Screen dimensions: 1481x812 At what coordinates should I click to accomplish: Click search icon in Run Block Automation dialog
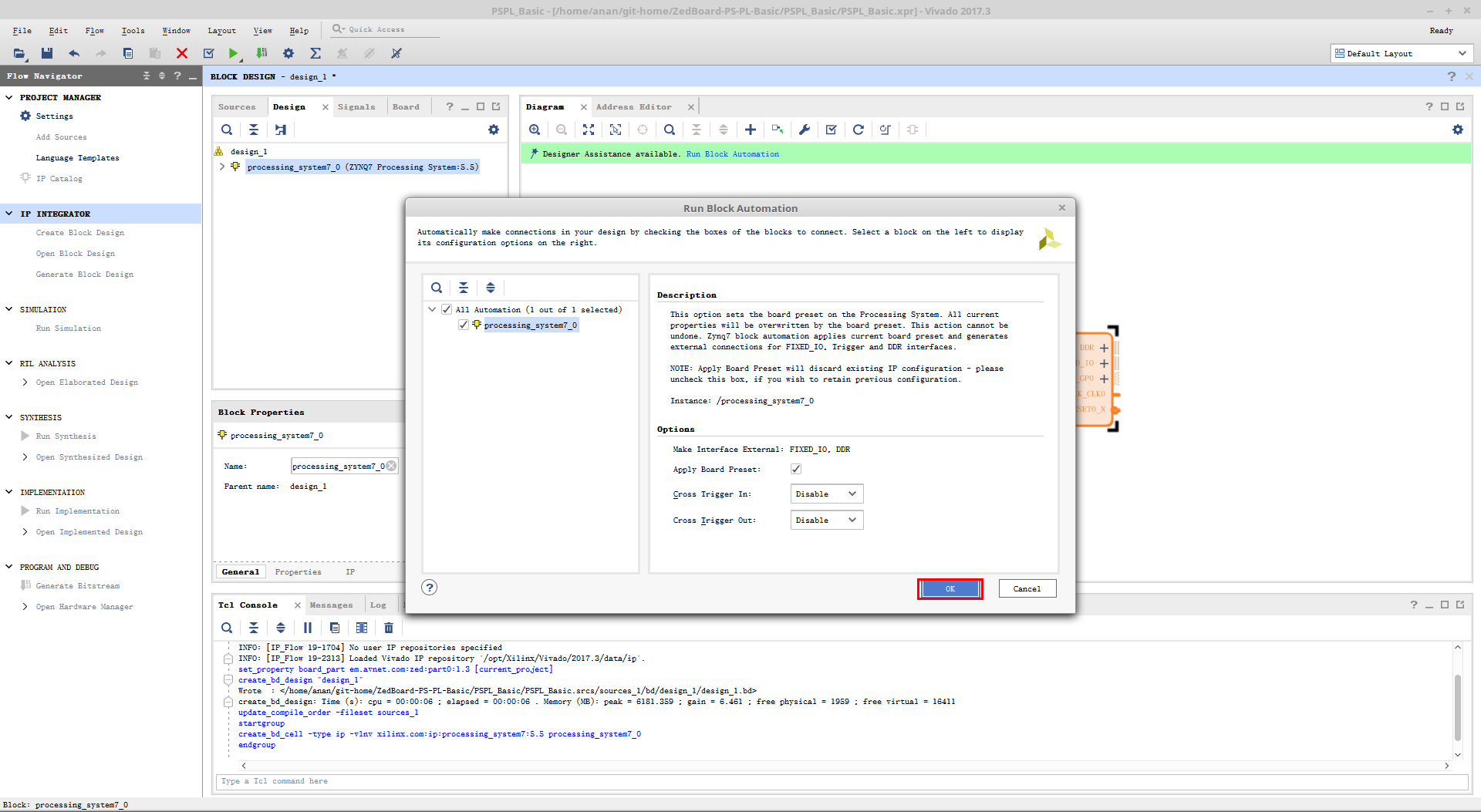(437, 288)
